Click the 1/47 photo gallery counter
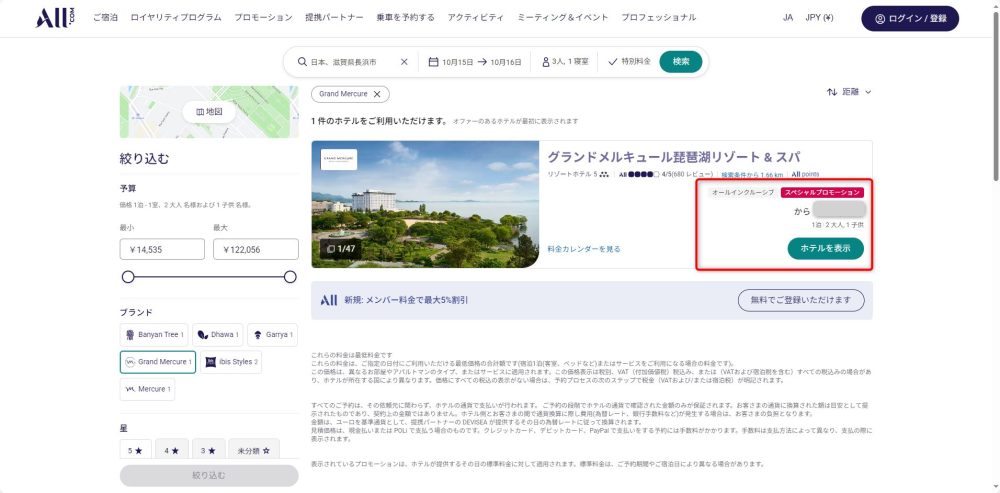This screenshot has height=493, width=1000. pos(341,249)
